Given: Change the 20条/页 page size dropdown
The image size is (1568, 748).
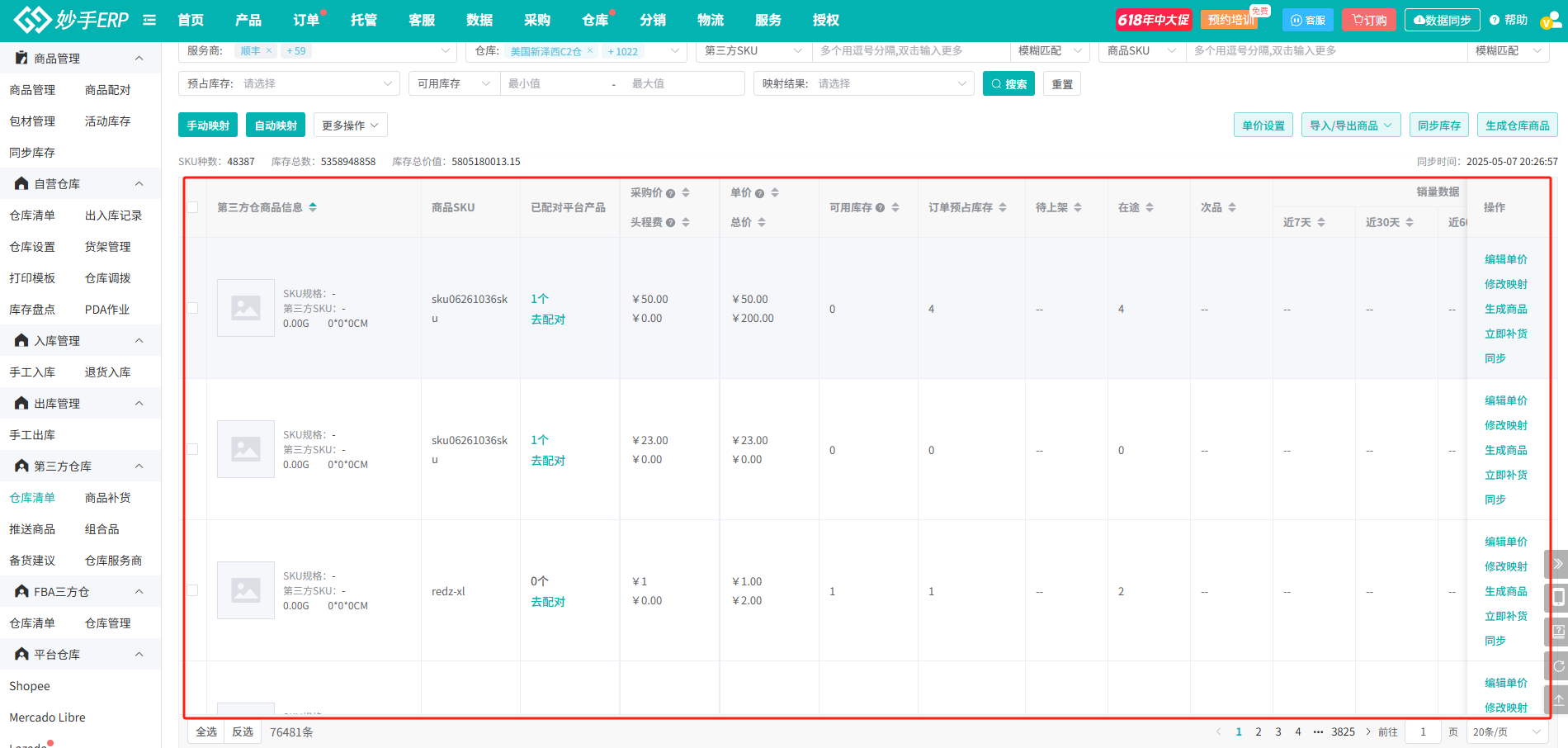Looking at the screenshot, I should (1506, 732).
